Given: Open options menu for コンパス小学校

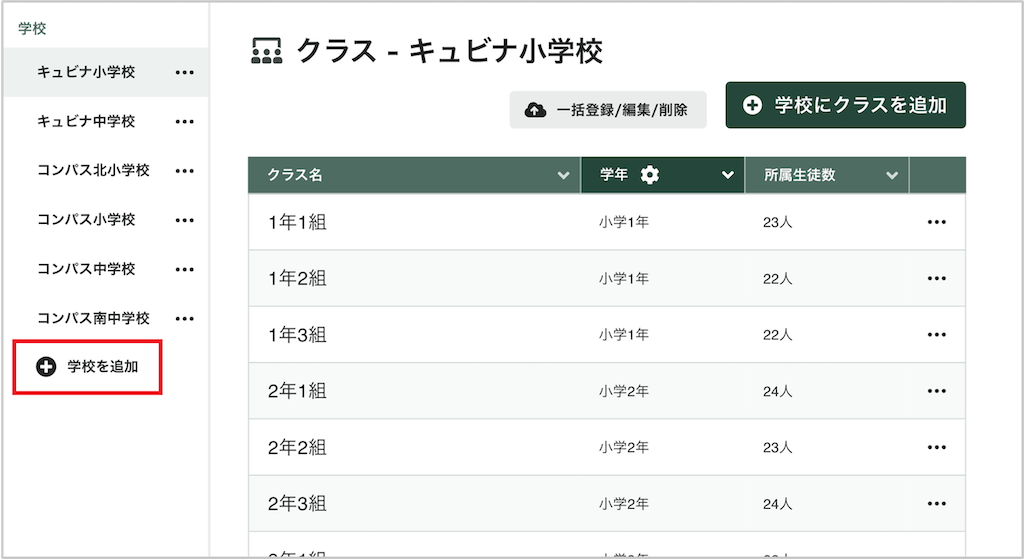Looking at the screenshot, I should 185,220.
